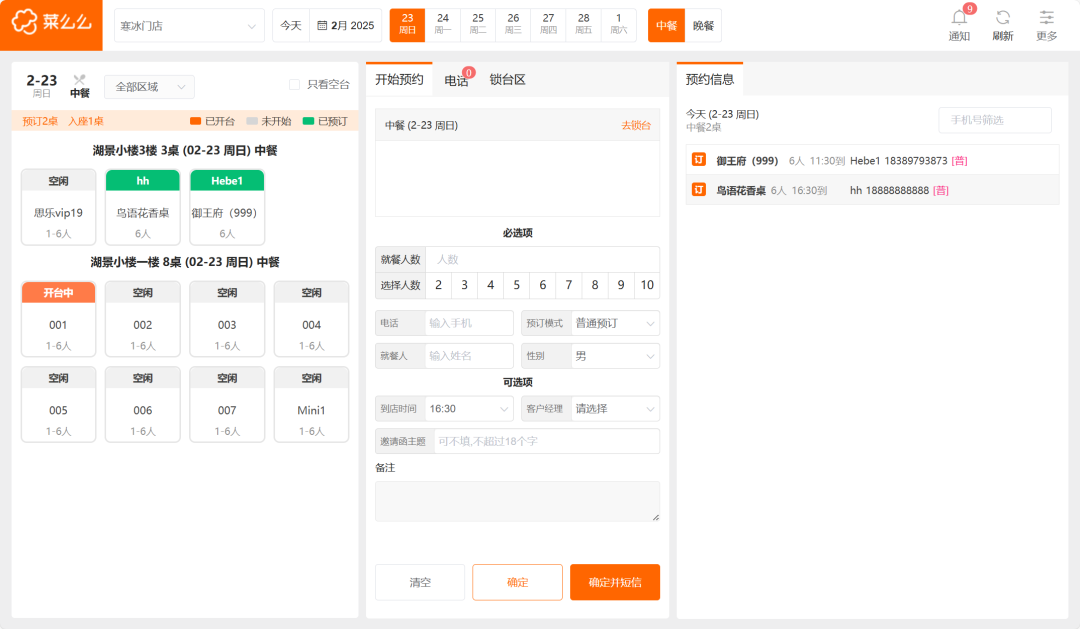
Task: Select date 1 周六
Action: coord(619,25)
